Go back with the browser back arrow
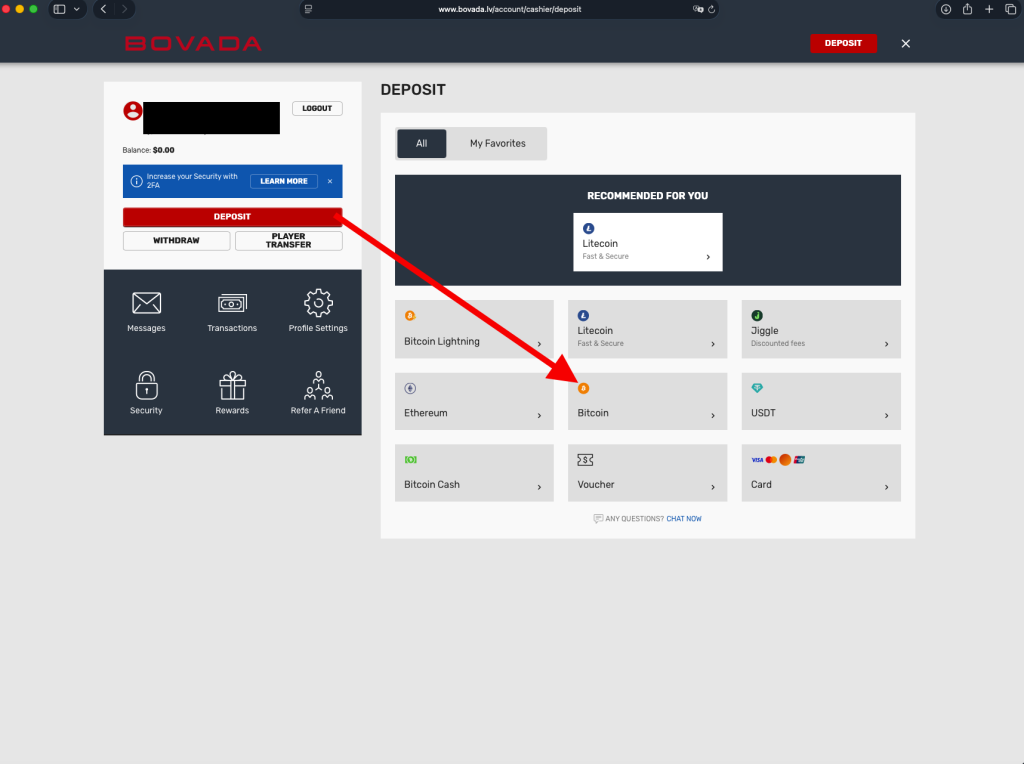Image resolution: width=1024 pixels, height=764 pixels. (103, 9)
